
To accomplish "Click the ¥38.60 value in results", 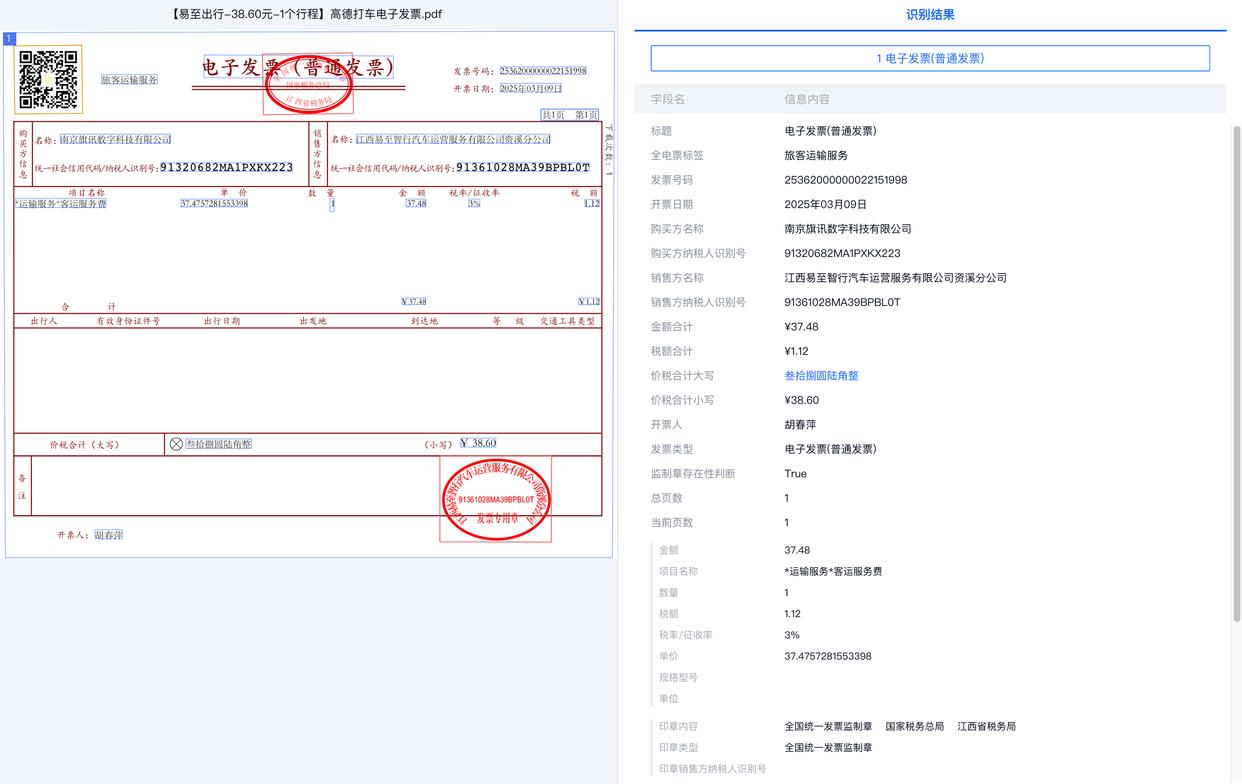I will [x=801, y=400].
